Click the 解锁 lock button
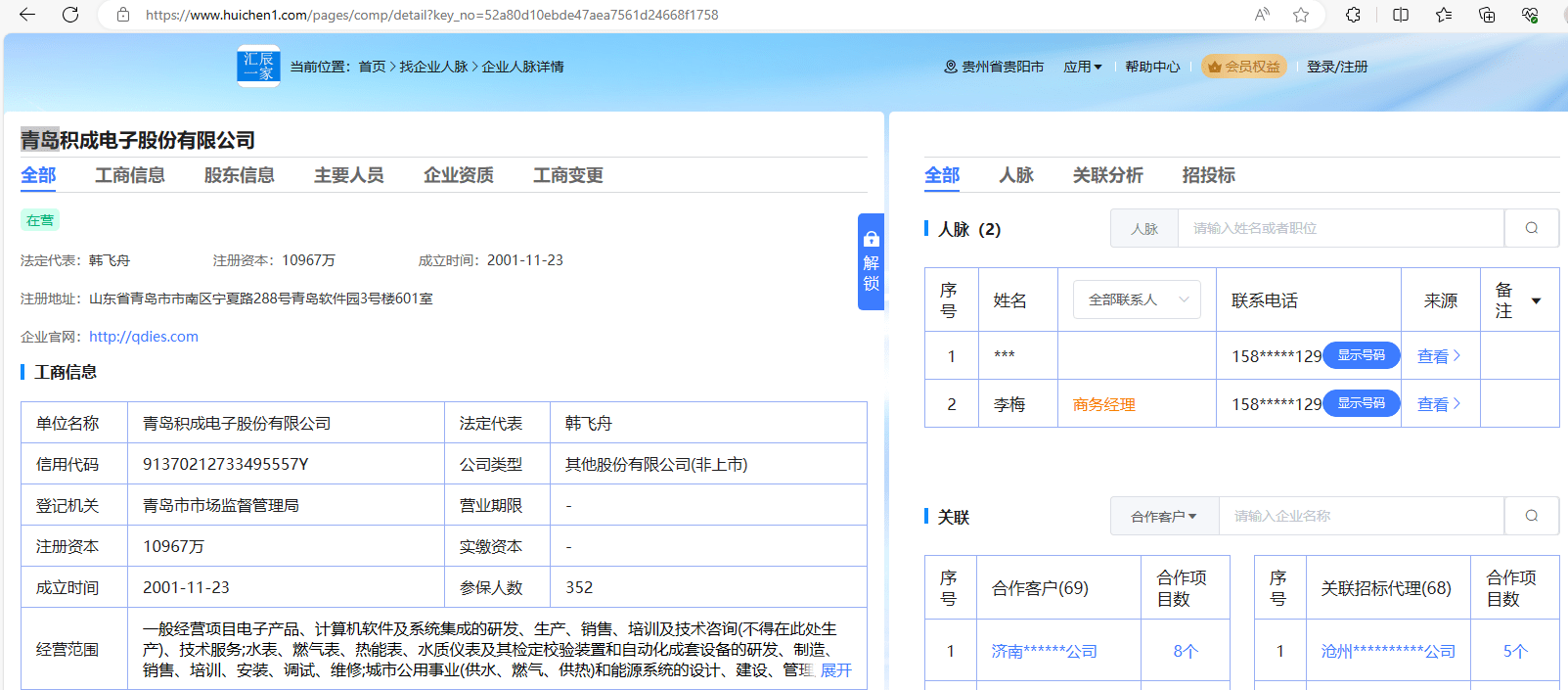The width and height of the screenshot is (1568, 690). point(871,261)
